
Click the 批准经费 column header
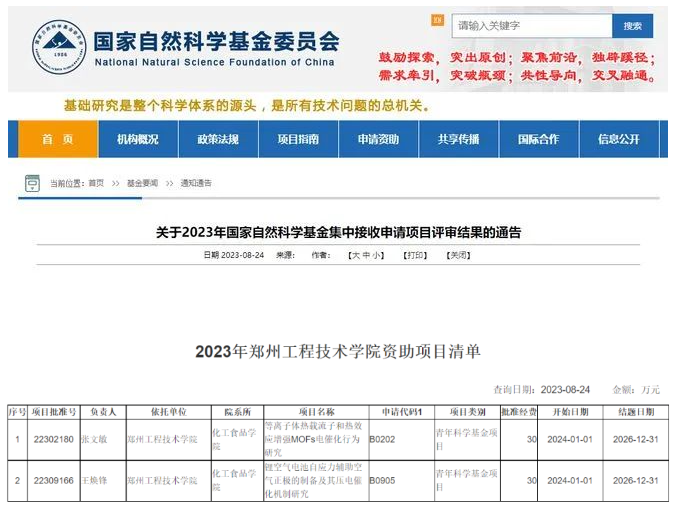[x=519, y=412]
